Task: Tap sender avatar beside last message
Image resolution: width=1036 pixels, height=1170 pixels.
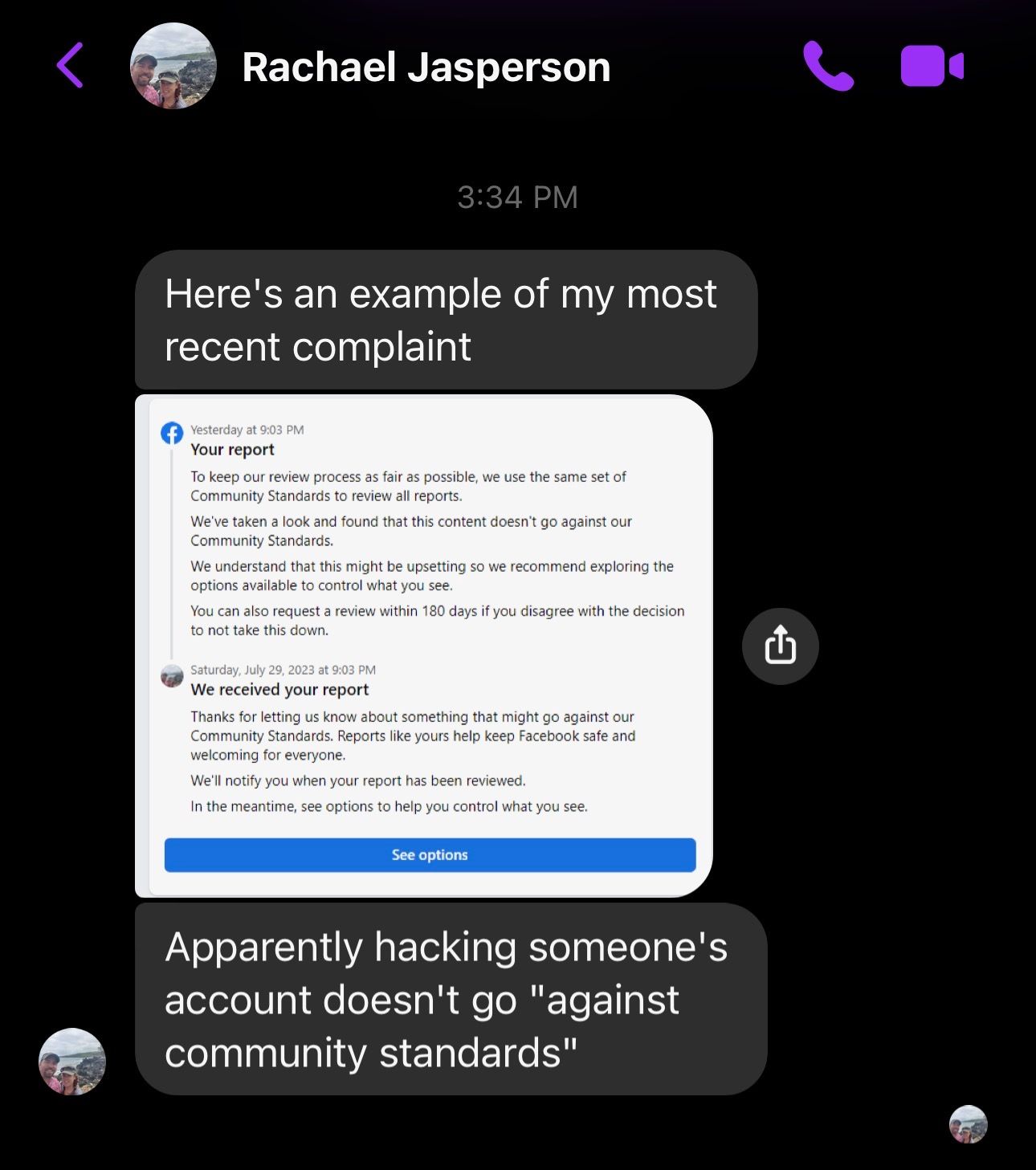Action: [x=72, y=1062]
